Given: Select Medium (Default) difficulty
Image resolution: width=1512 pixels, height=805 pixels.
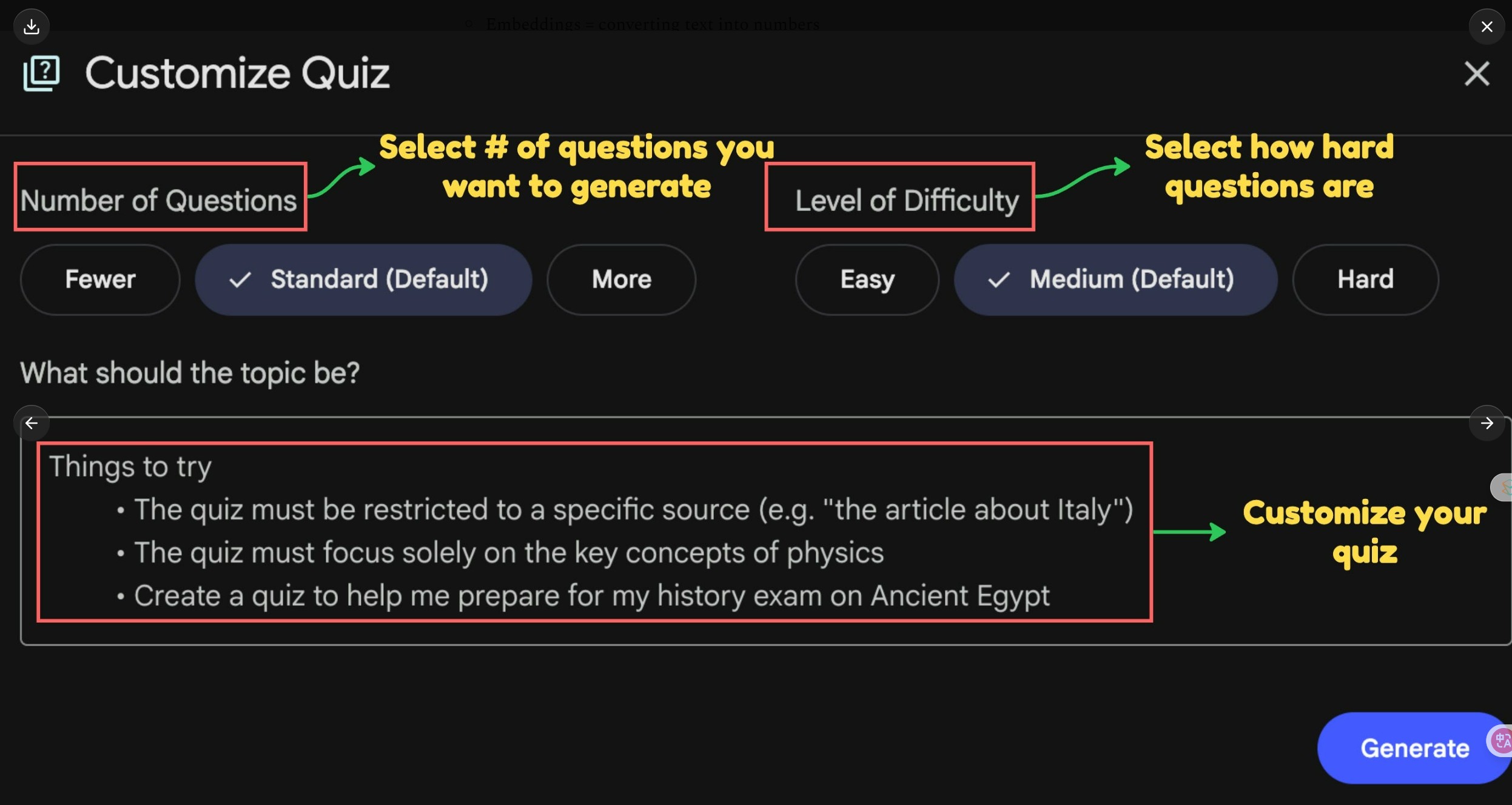Looking at the screenshot, I should (1115, 279).
